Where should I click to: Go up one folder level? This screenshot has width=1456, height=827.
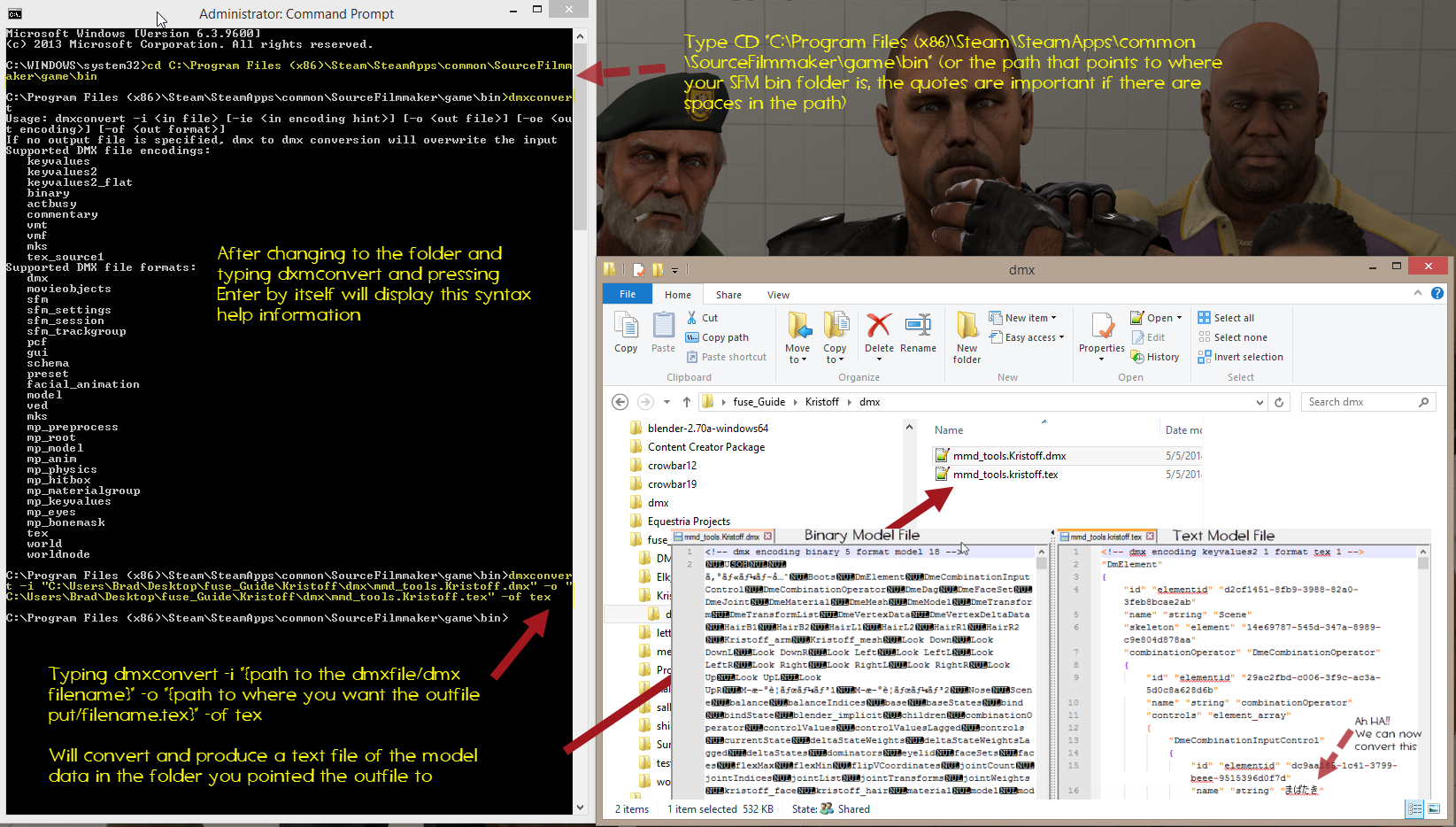click(687, 402)
